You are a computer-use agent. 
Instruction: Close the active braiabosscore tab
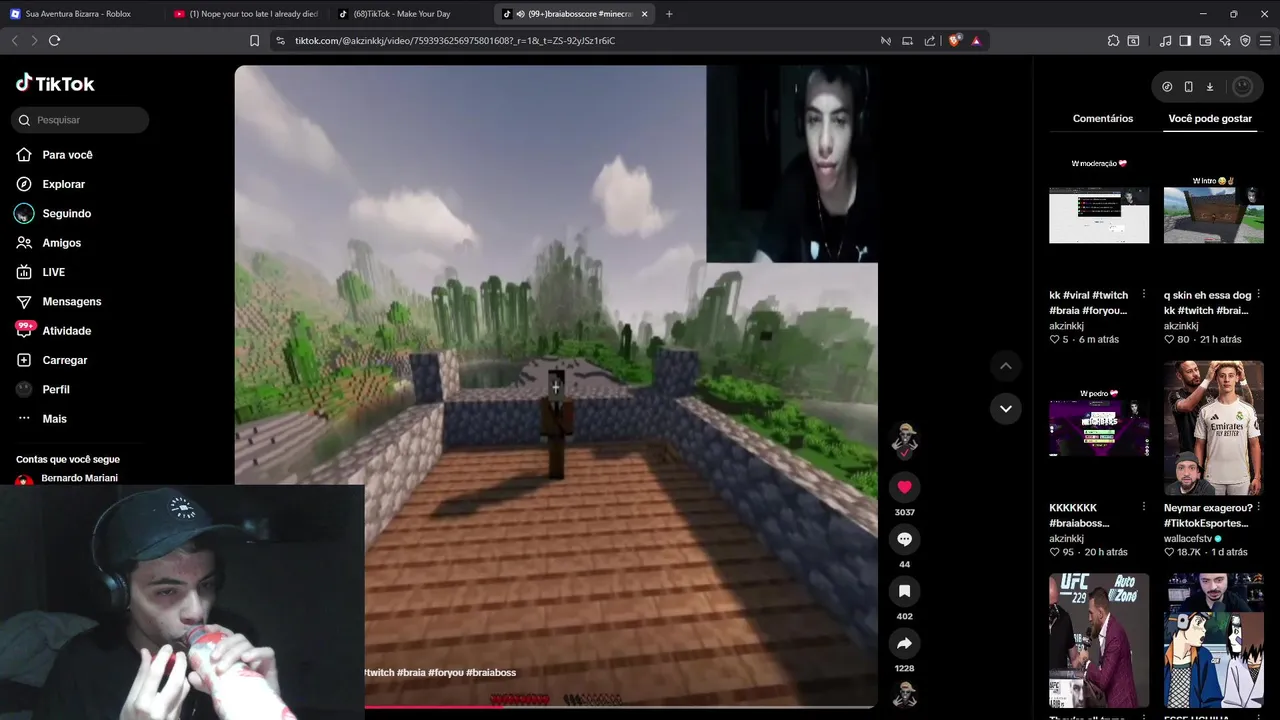coord(644,14)
